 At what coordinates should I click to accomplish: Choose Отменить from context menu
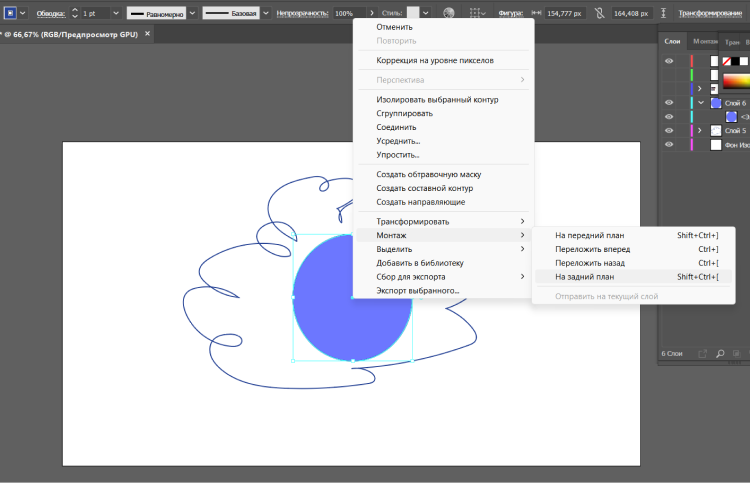pos(443,27)
